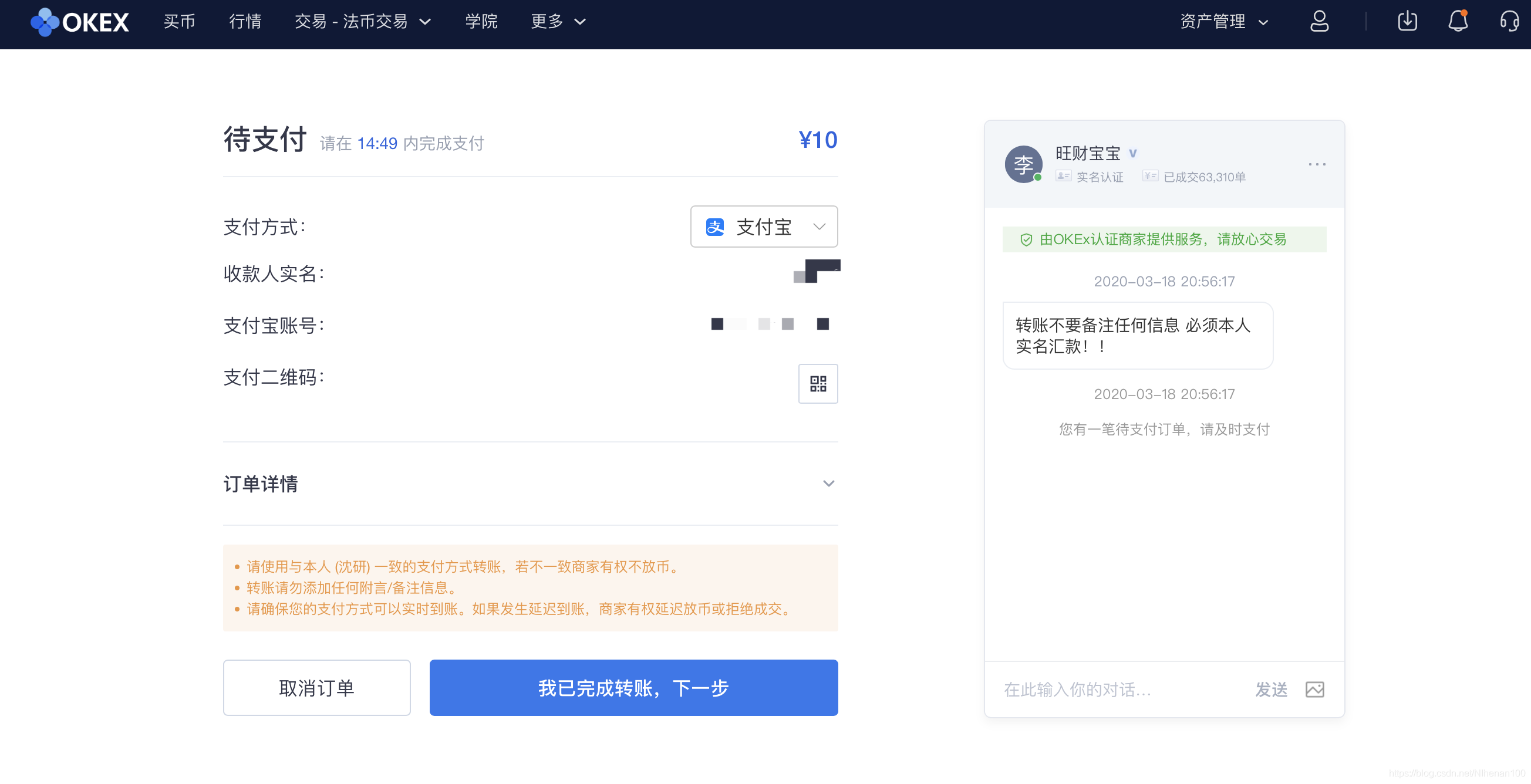The height and width of the screenshot is (784, 1531).
Task: Show the payment QR code
Action: (818, 384)
